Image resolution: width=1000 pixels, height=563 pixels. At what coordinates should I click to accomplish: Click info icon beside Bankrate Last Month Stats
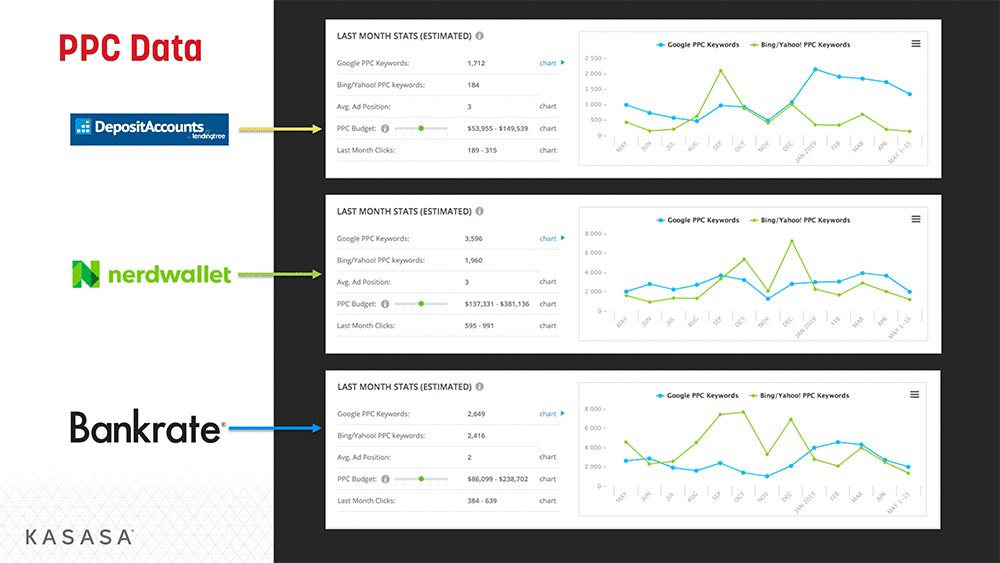pos(480,386)
